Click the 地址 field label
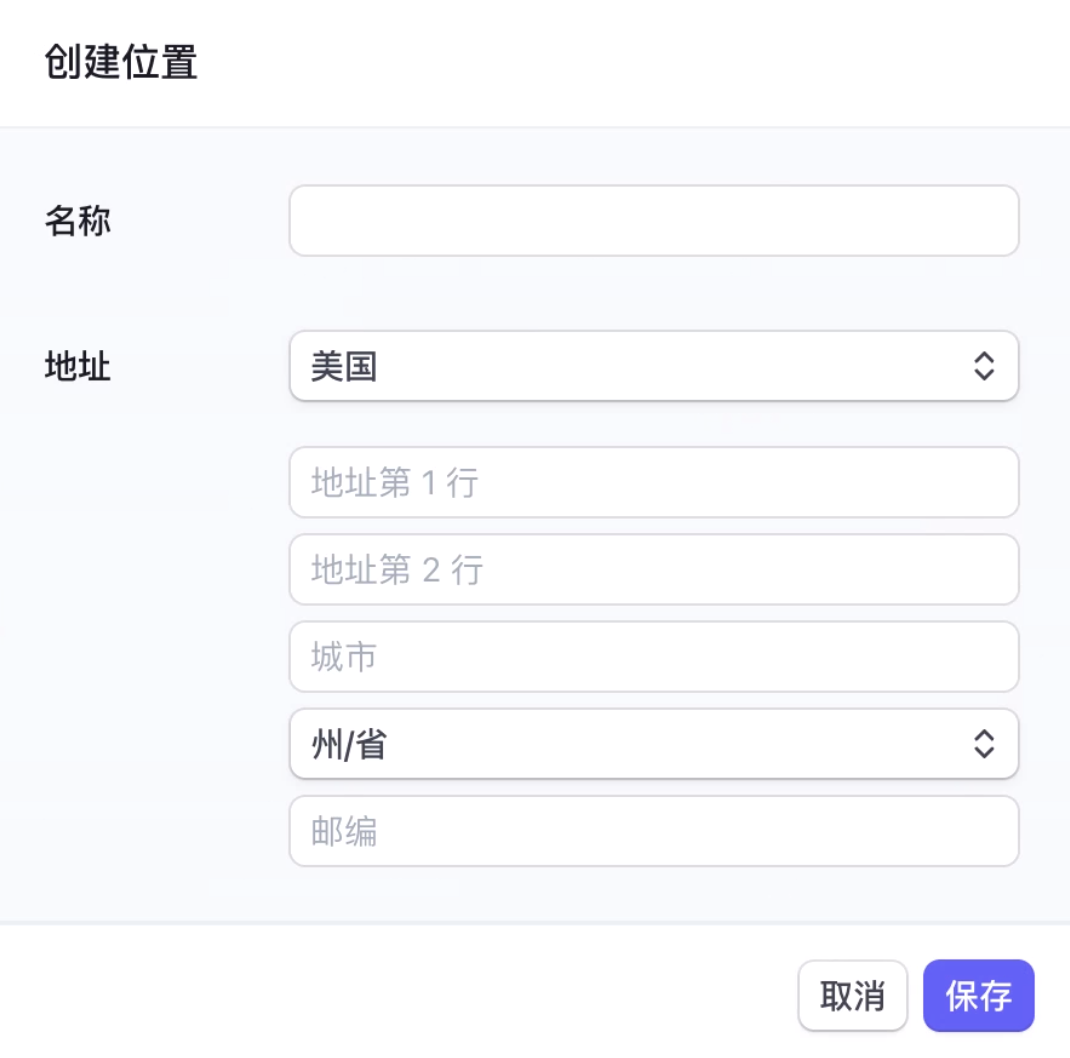This screenshot has height=1058, width=1070. coord(78,367)
